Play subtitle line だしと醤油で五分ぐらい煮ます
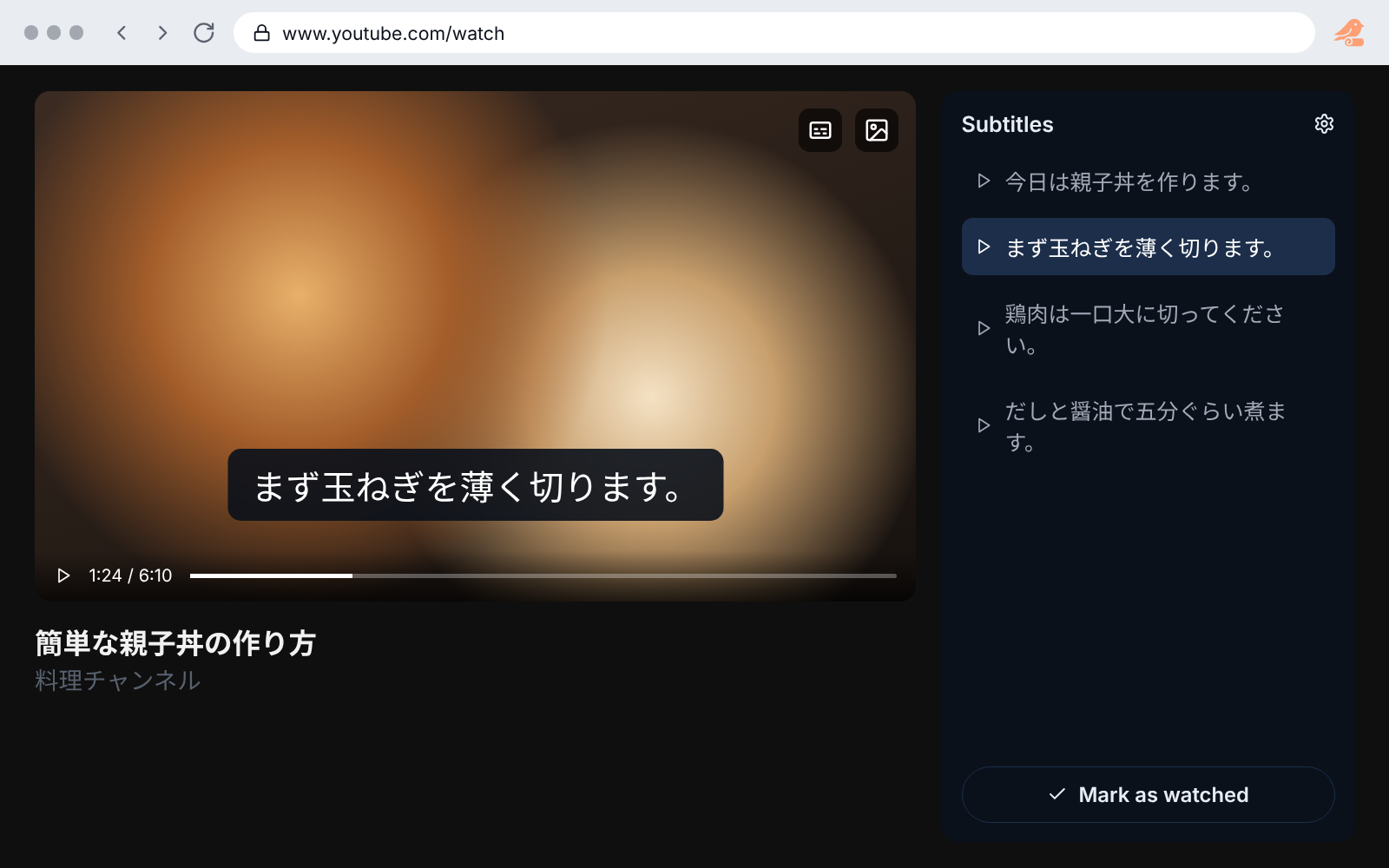The height and width of the screenshot is (868, 1389). click(x=984, y=425)
